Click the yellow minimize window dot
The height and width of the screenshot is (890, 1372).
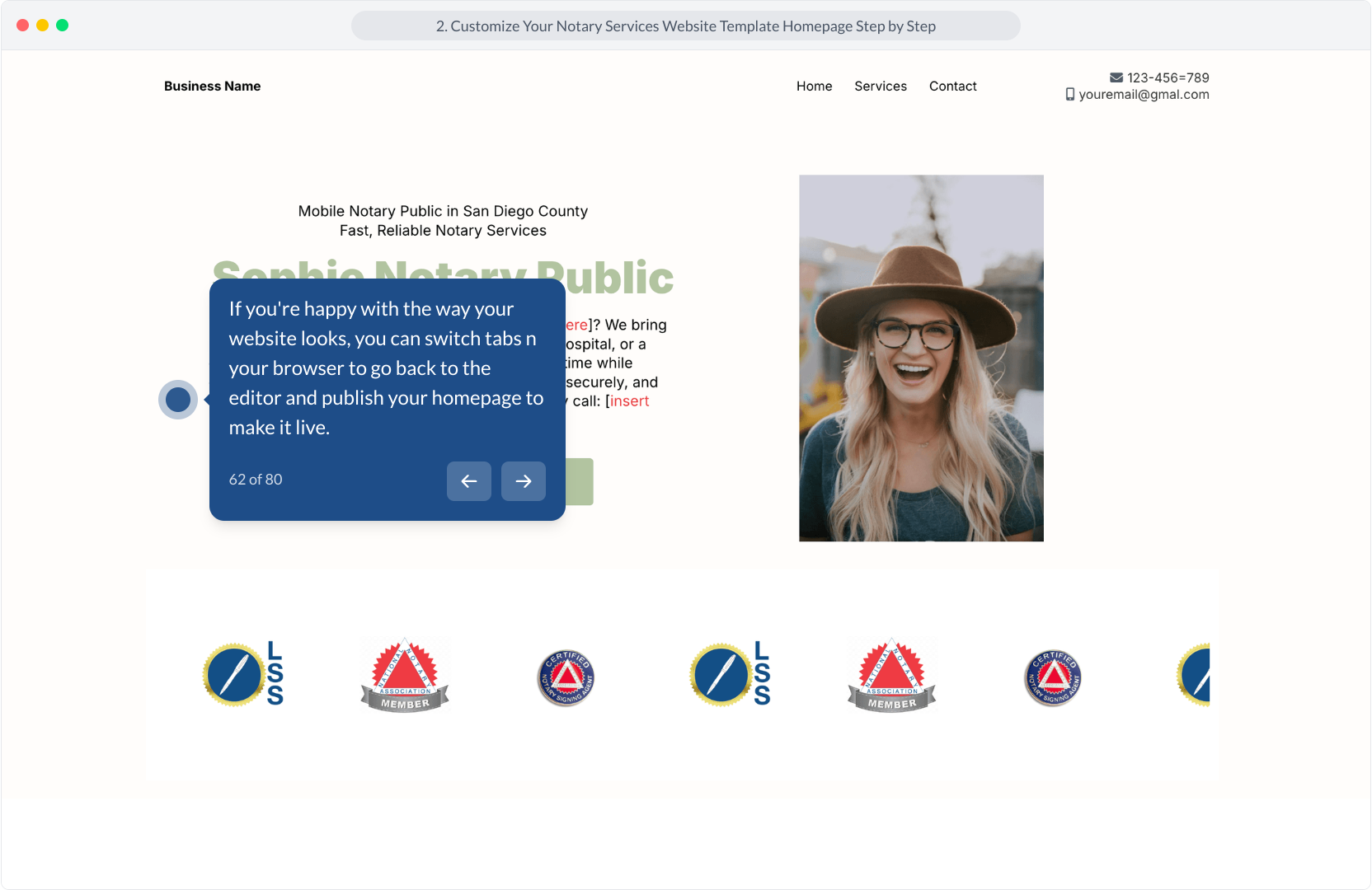(x=43, y=26)
